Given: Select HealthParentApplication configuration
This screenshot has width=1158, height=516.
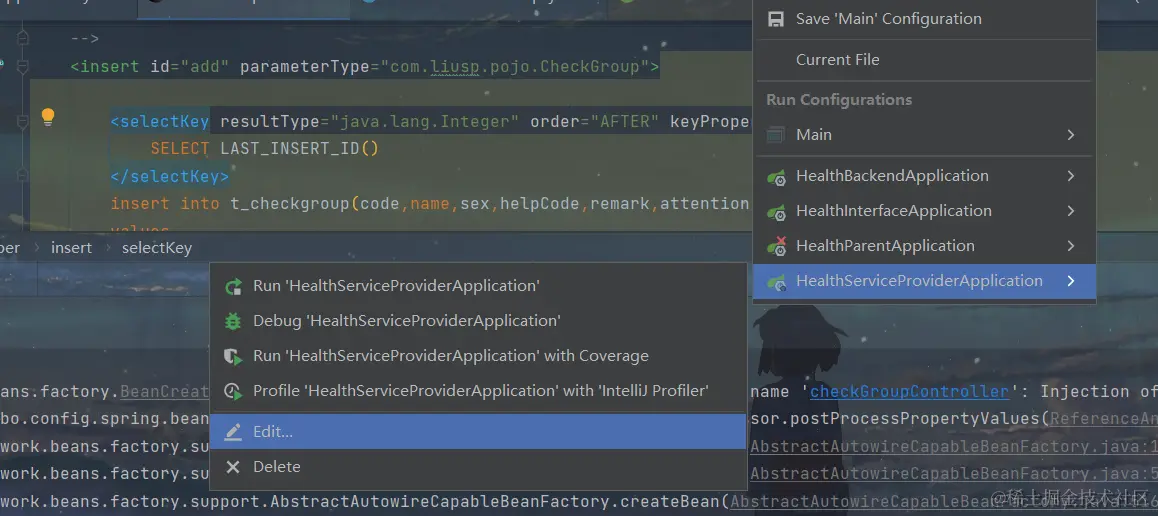Looking at the screenshot, I should click(x=924, y=246).
